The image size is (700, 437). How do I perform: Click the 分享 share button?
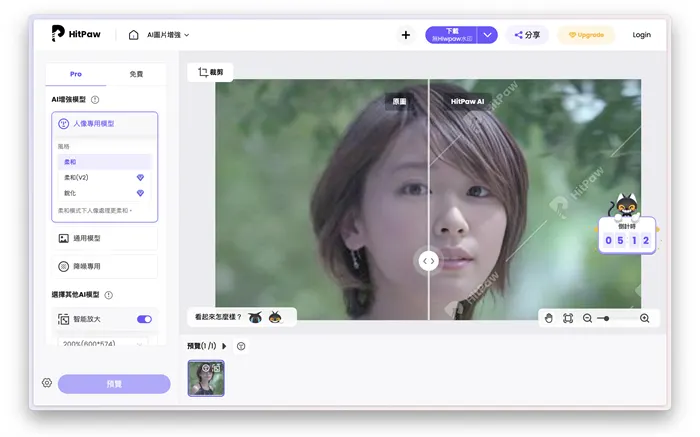527,35
